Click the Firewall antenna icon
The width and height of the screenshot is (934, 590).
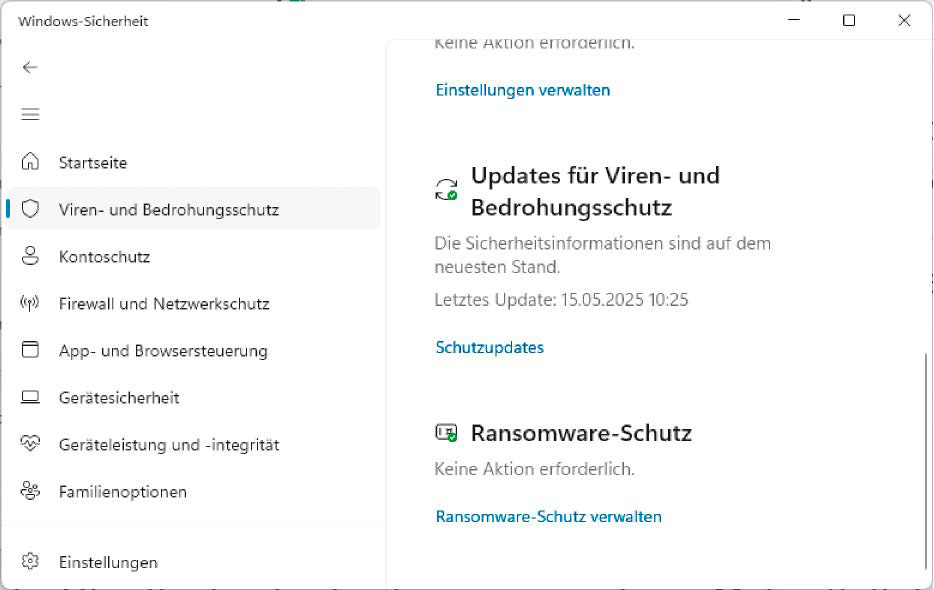(30, 303)
